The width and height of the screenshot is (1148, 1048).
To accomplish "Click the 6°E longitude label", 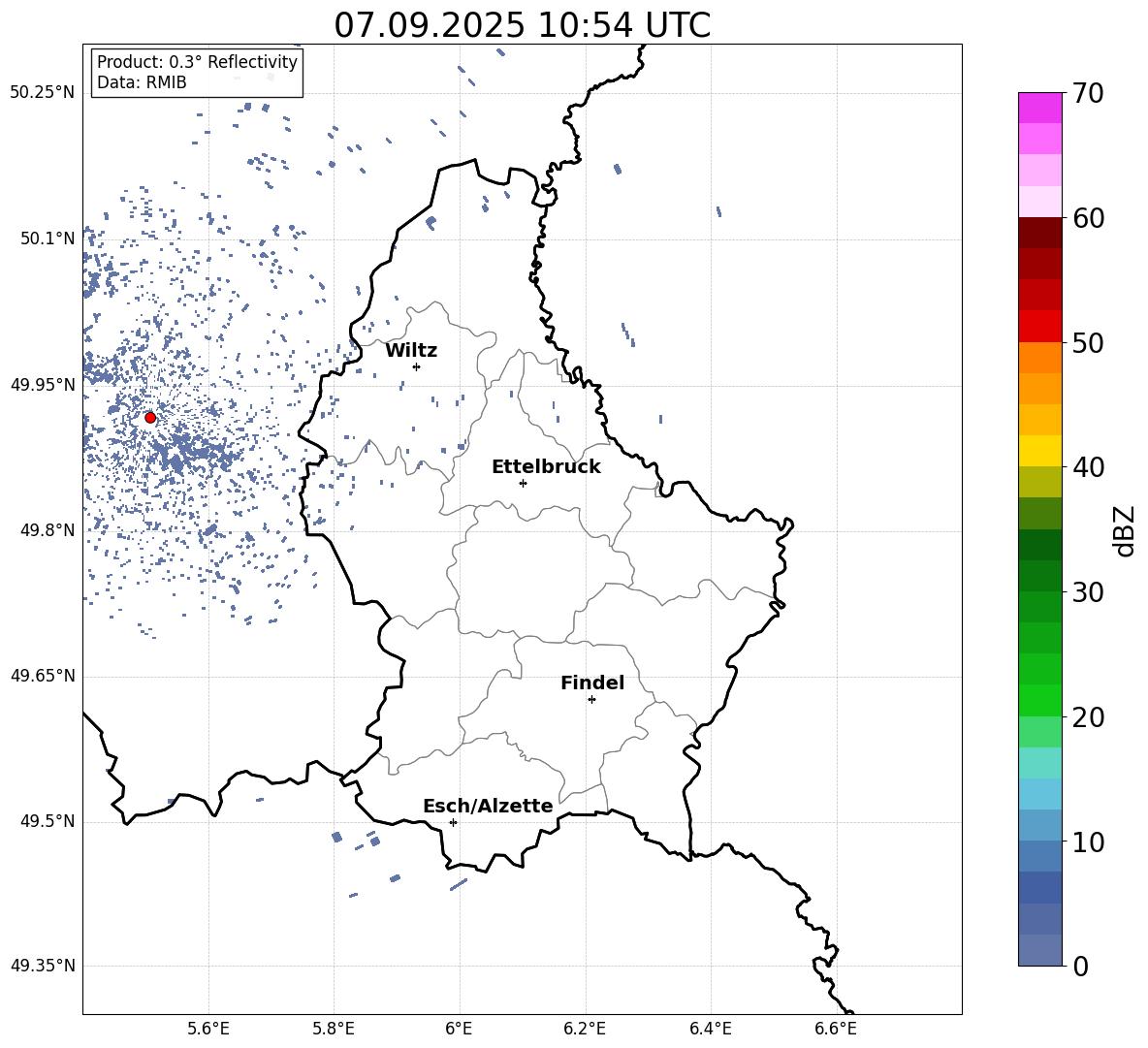I will tap(459, 1030).
